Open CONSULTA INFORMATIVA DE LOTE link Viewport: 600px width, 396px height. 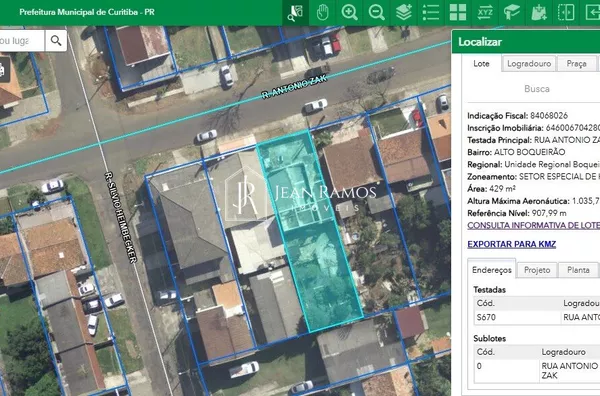(x=533, y=225)
